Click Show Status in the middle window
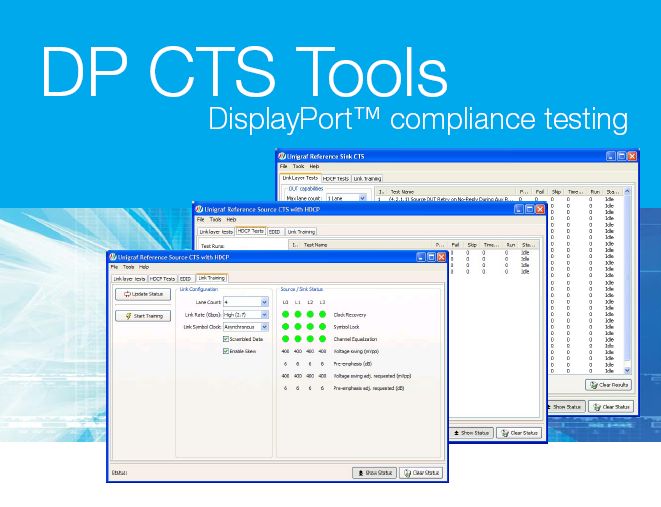Viewport: 661px width, 507px height. 471,433
